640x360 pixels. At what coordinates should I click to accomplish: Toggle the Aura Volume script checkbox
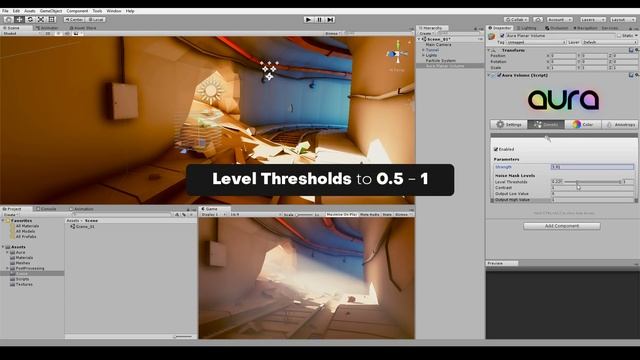click(499, 75)
